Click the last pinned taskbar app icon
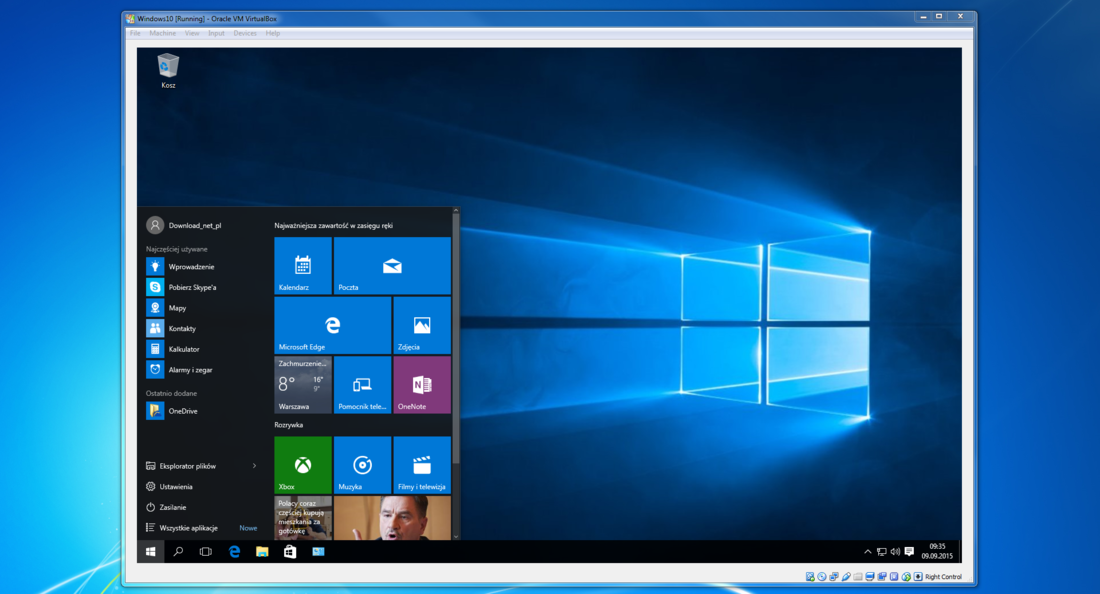The image size is (1100, 594). click(x=318, y=552)
